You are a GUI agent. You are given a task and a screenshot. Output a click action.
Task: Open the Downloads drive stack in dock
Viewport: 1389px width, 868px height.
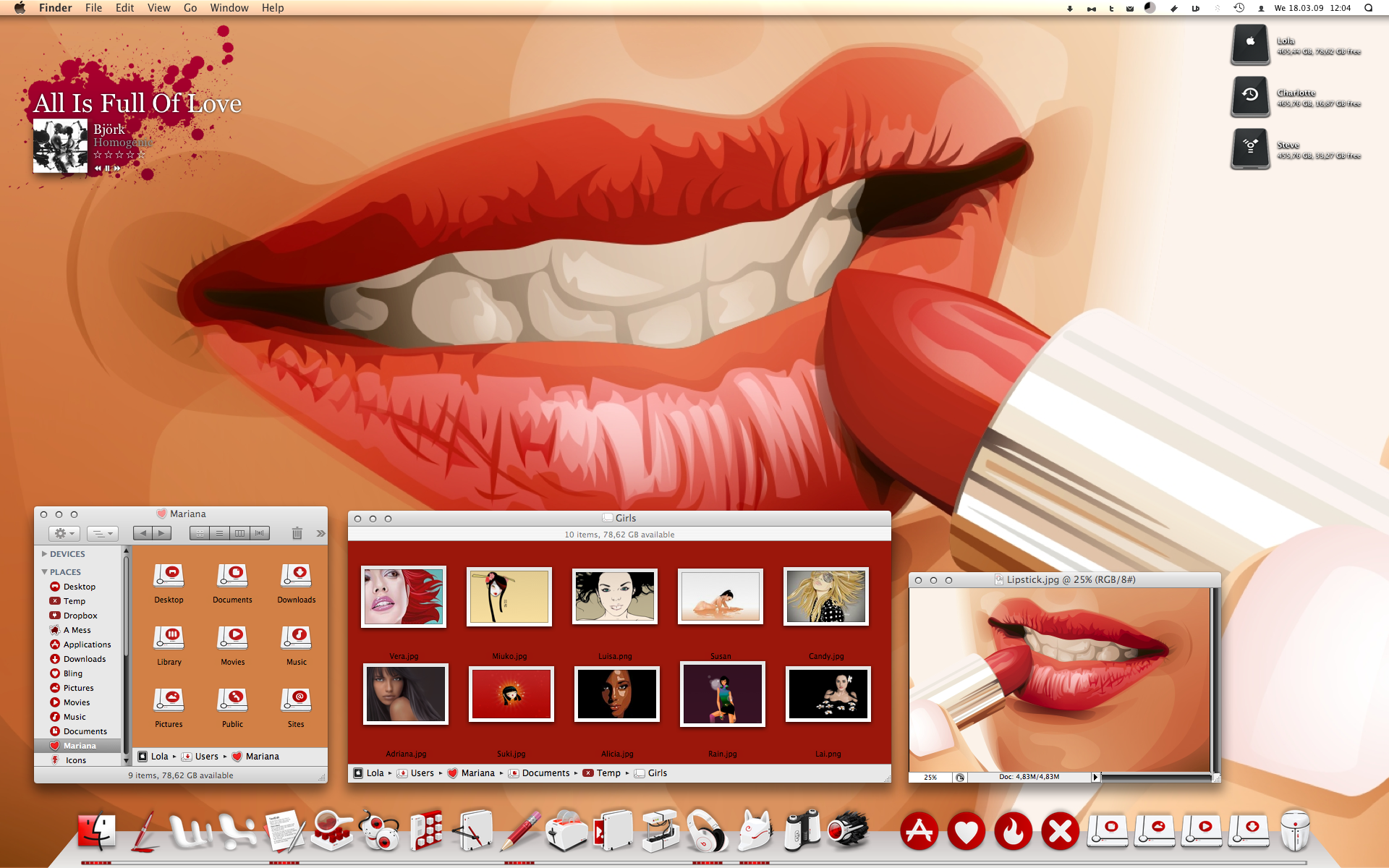pyautogui.click(x=1249, y=831)
